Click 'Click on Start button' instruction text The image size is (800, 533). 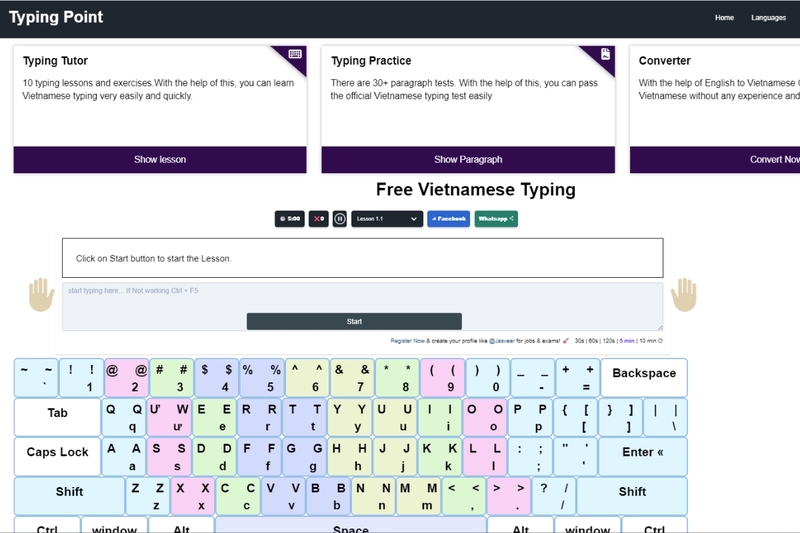[154, 259]
